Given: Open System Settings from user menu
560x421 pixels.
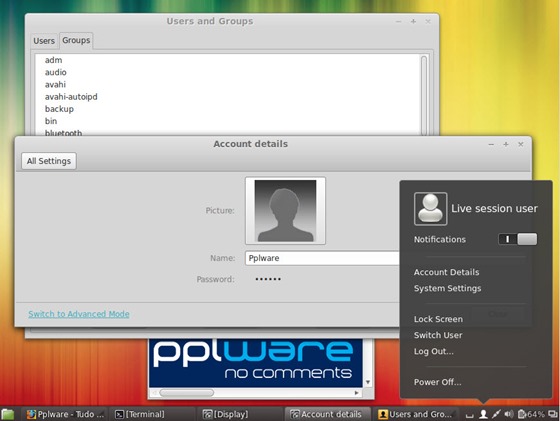Looking at the screenshot, I should point(447,288).
